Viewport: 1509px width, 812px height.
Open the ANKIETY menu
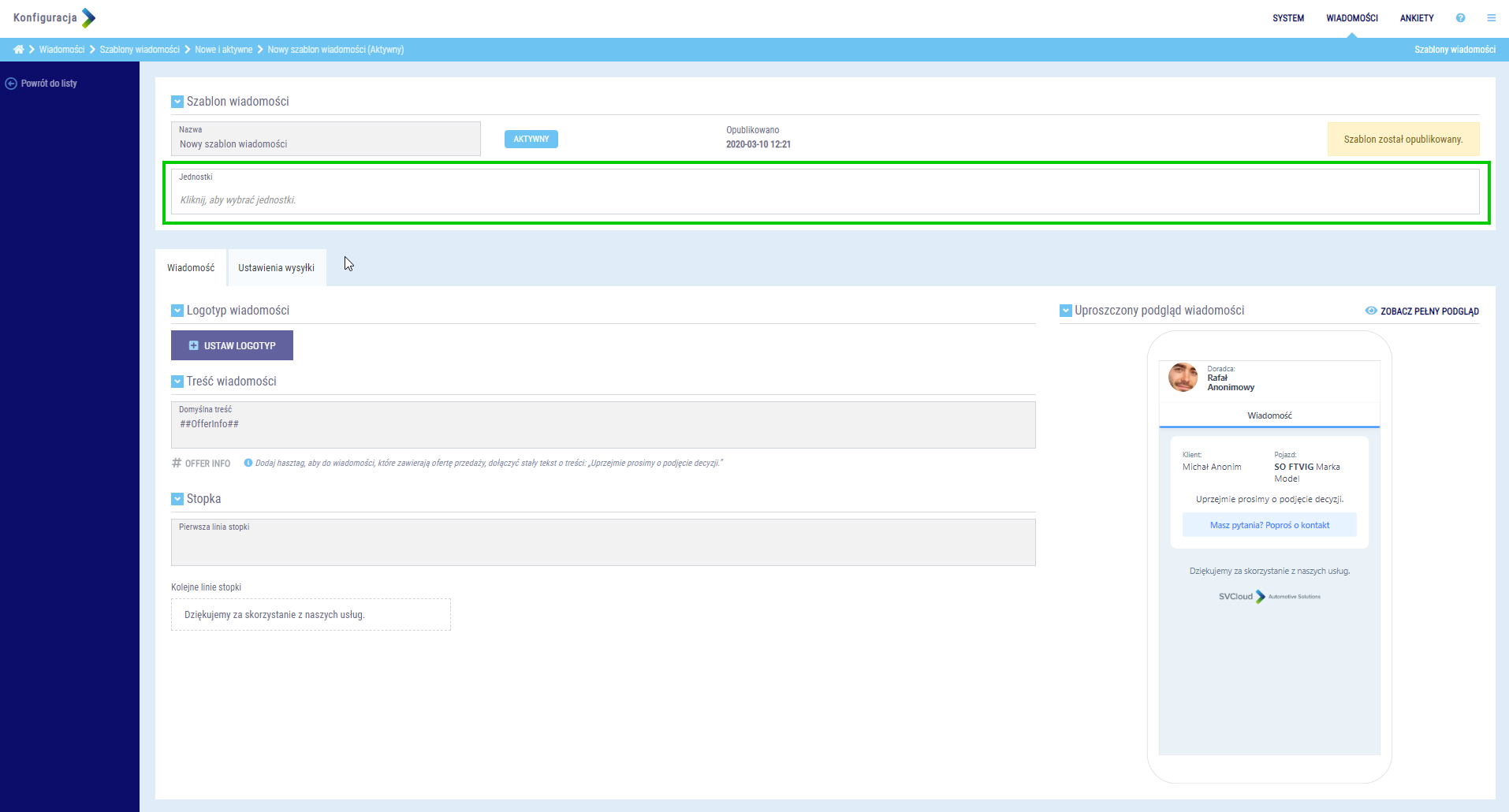pyautogui.click(x=1416, y=18)
